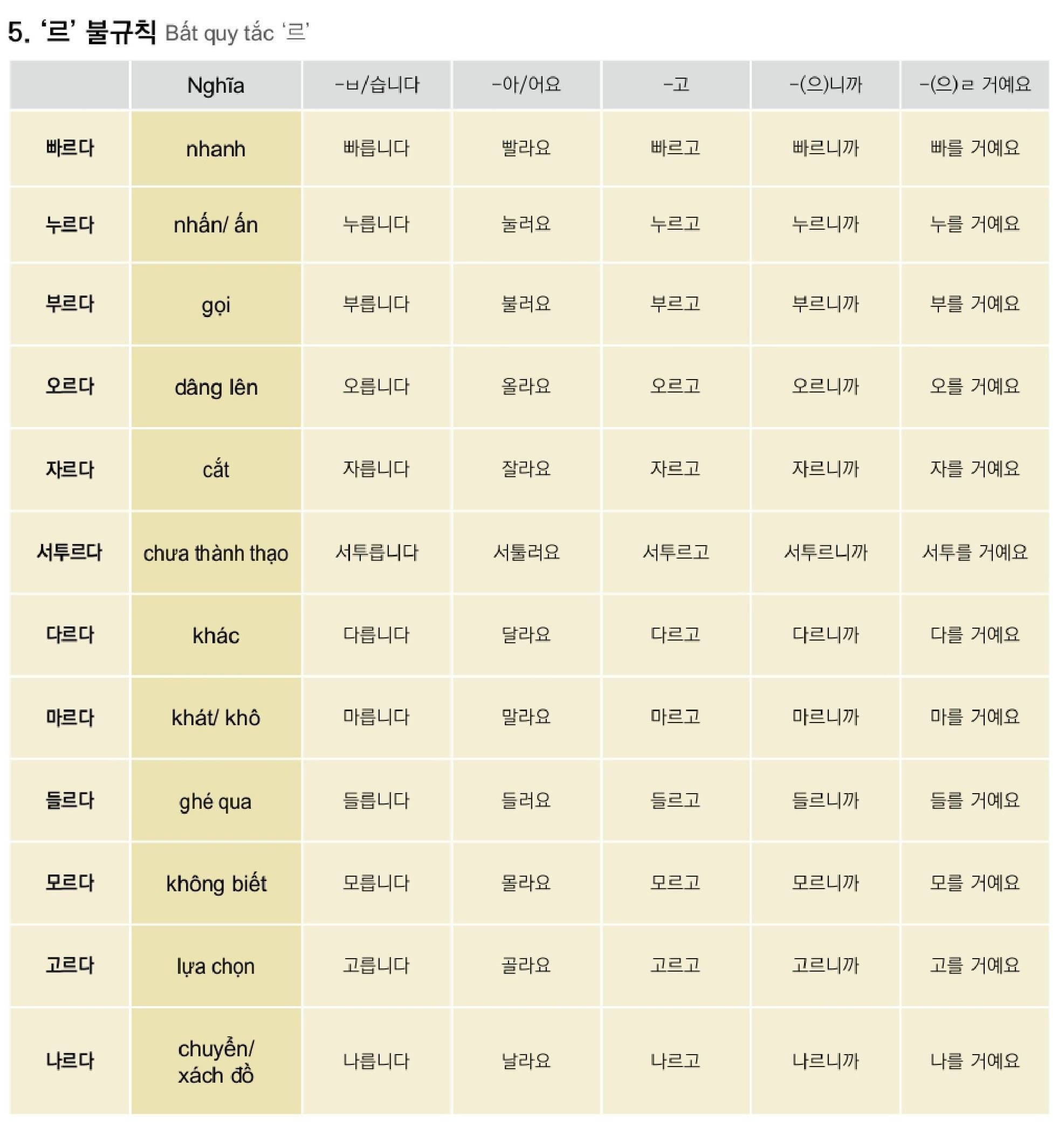Click the cell 오릅니다
This screenshot has width=1064, height=1142.
[376, 386]
